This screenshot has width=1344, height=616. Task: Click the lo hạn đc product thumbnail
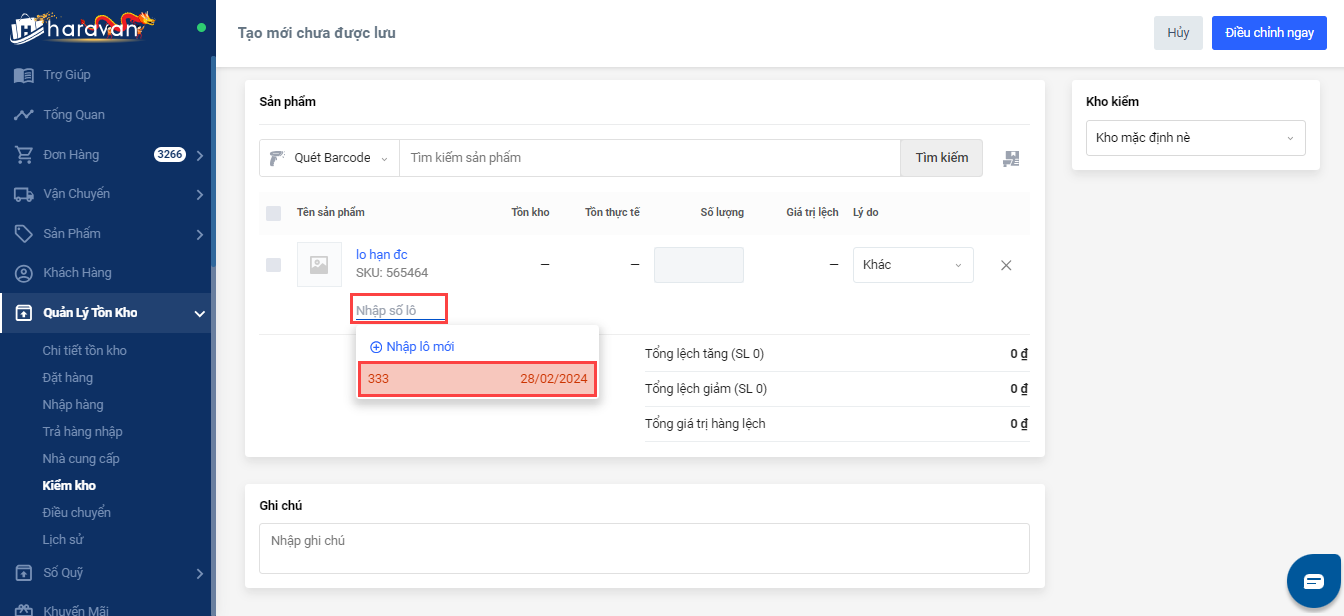[x=319, y=265]
